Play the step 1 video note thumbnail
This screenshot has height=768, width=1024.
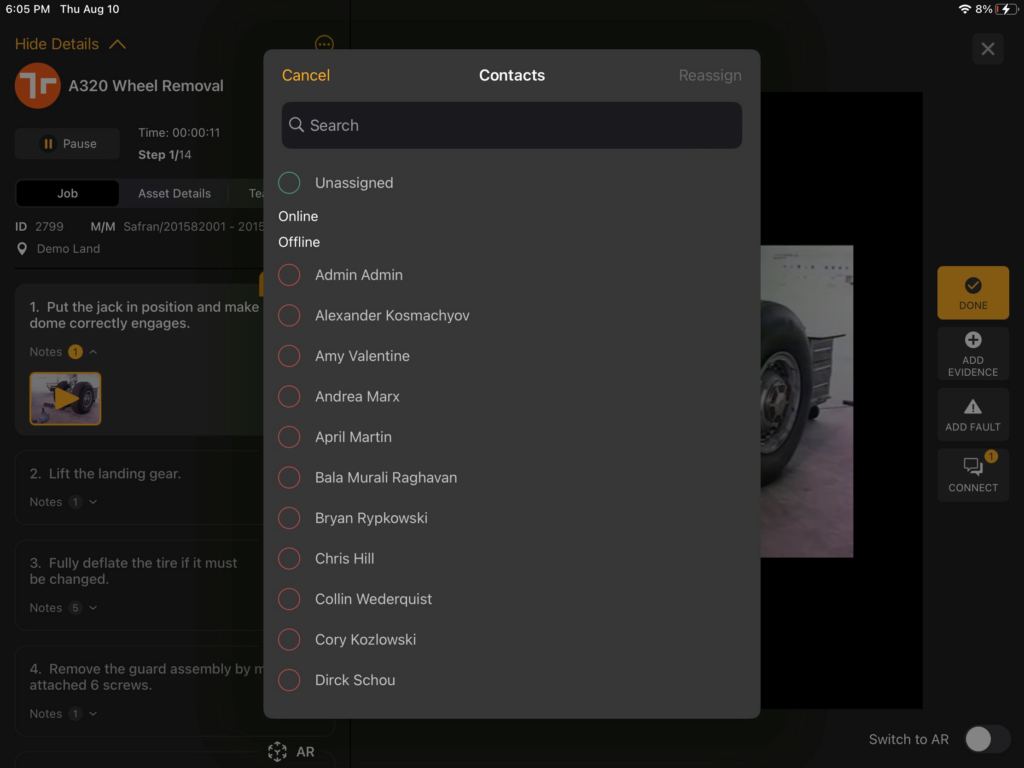click(65, 398)
